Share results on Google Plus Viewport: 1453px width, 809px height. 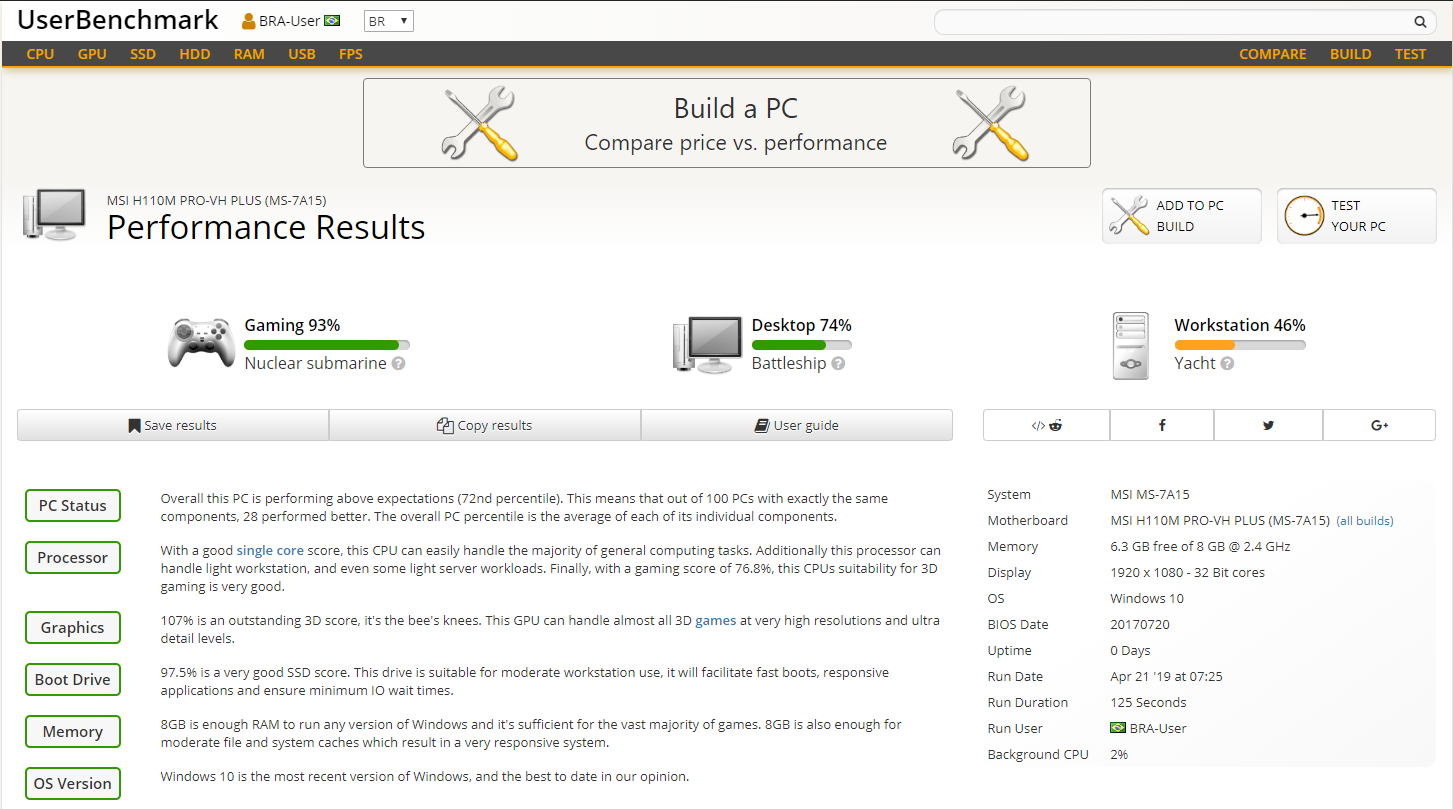click(1380, 425)
